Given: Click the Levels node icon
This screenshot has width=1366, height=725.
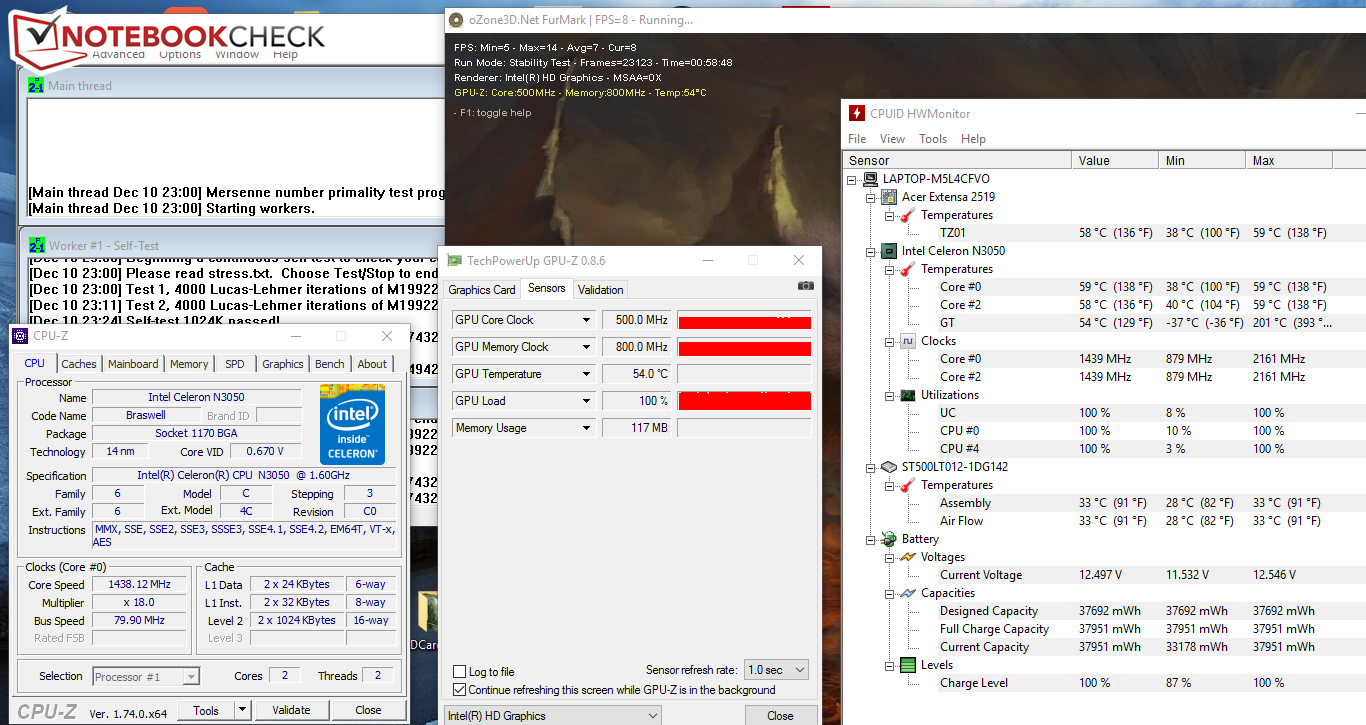Looking at the screenshot, I should coord(907,665).
